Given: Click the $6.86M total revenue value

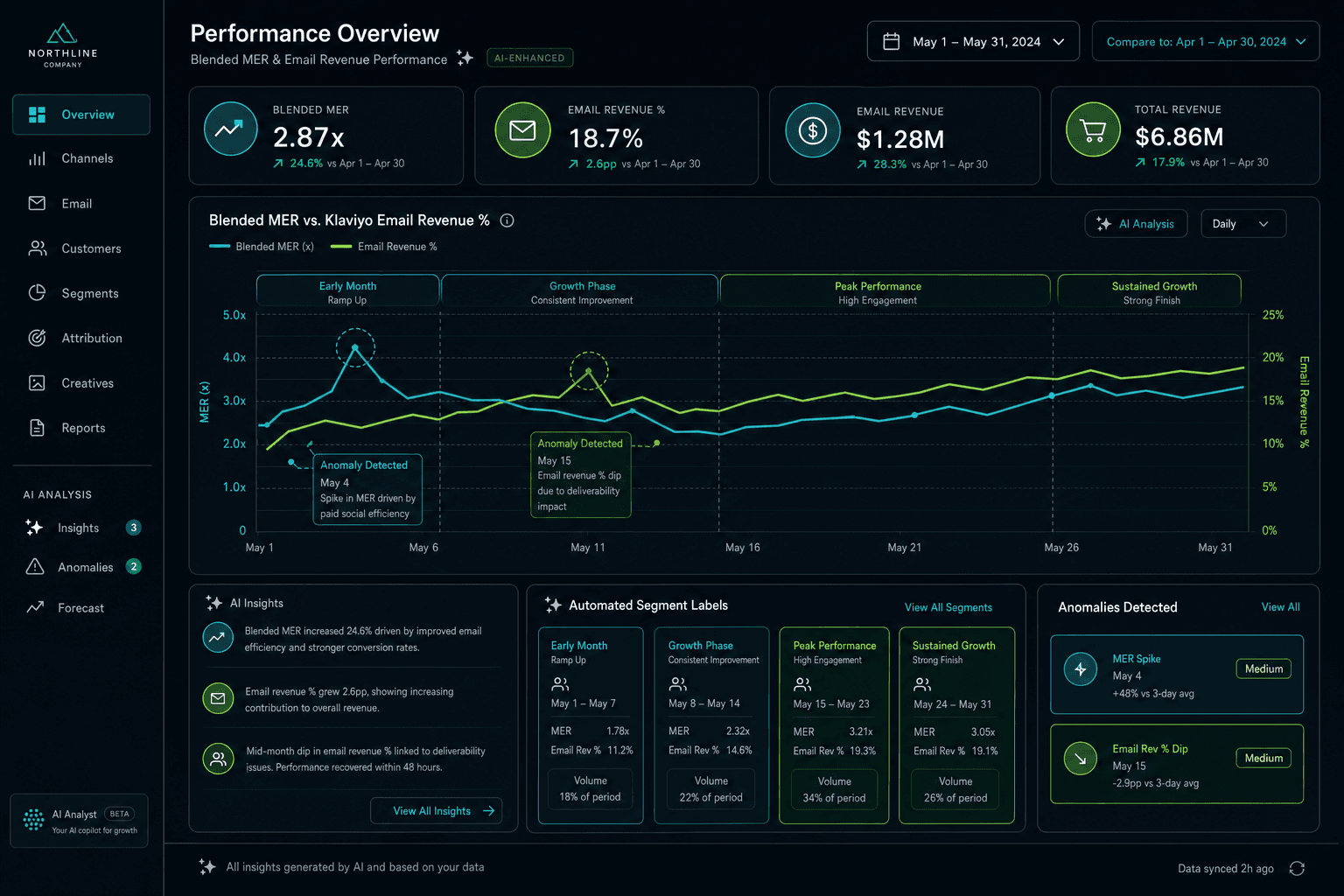Looking at the screenshot, I should point(1179,137).
